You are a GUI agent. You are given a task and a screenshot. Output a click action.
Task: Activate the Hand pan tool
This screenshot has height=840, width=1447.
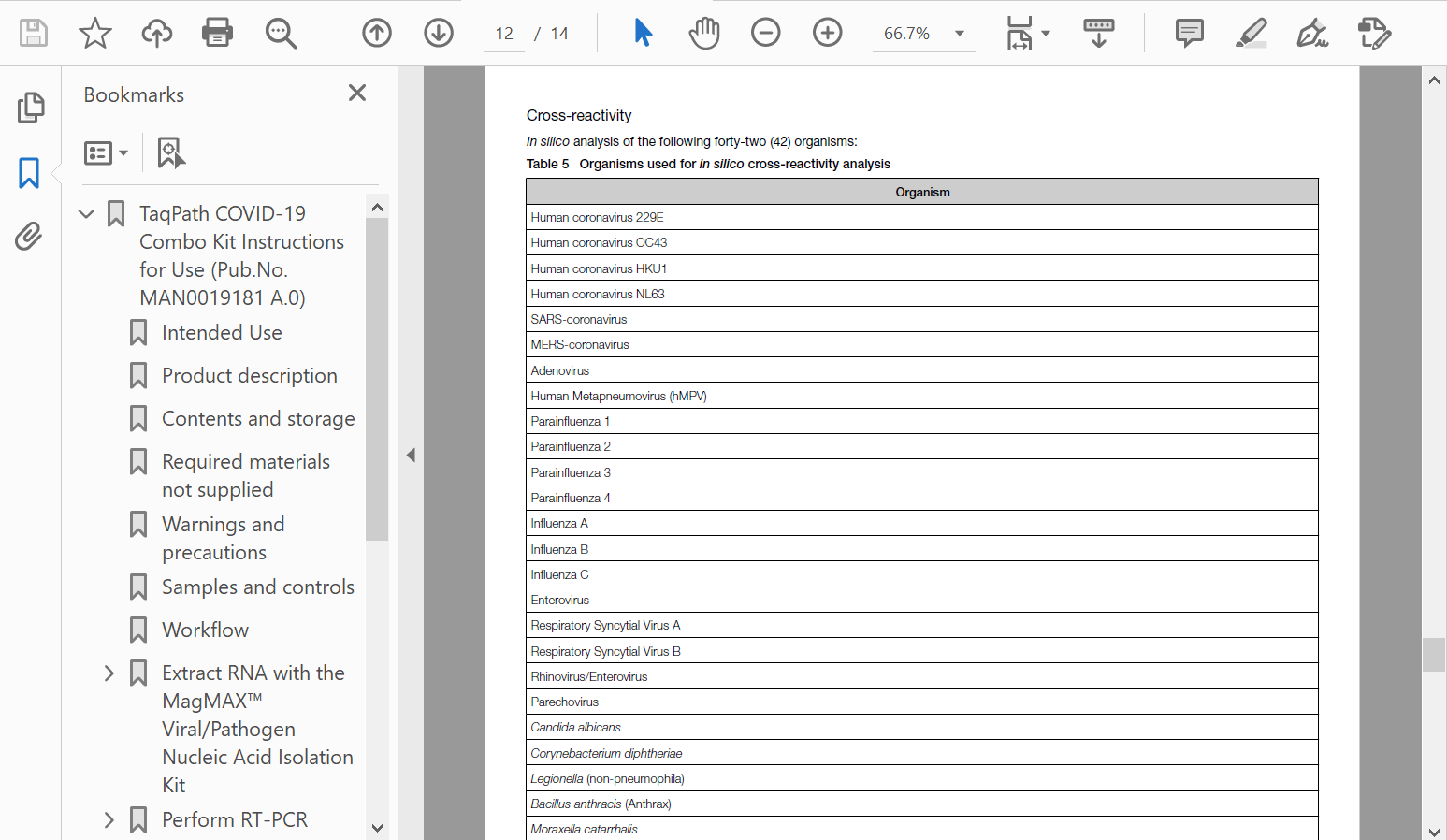point(704,33)
